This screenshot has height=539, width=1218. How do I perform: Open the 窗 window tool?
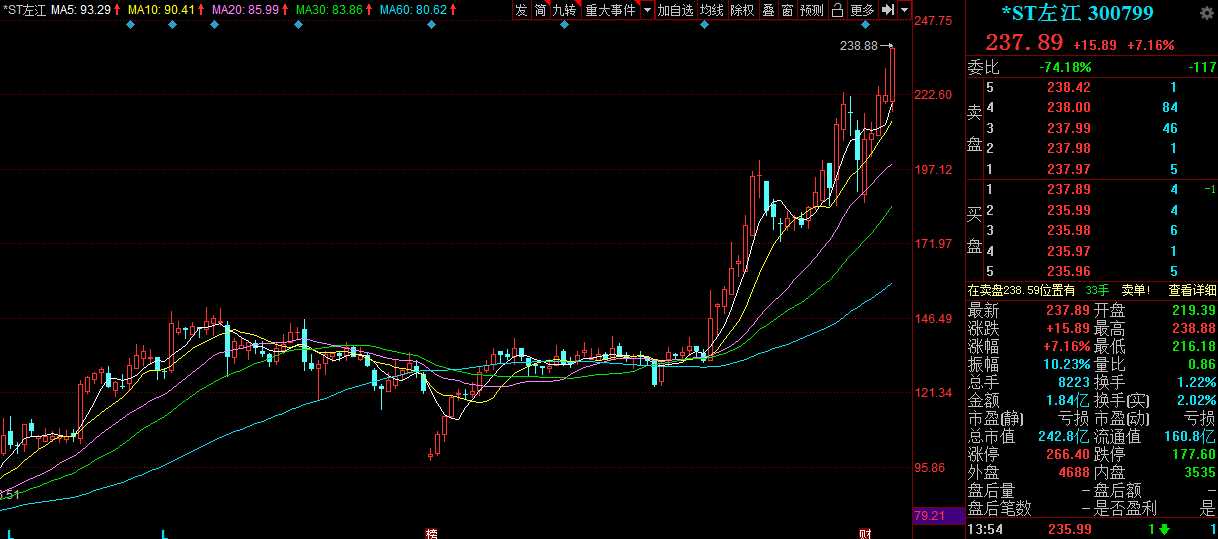pos(787,10)
